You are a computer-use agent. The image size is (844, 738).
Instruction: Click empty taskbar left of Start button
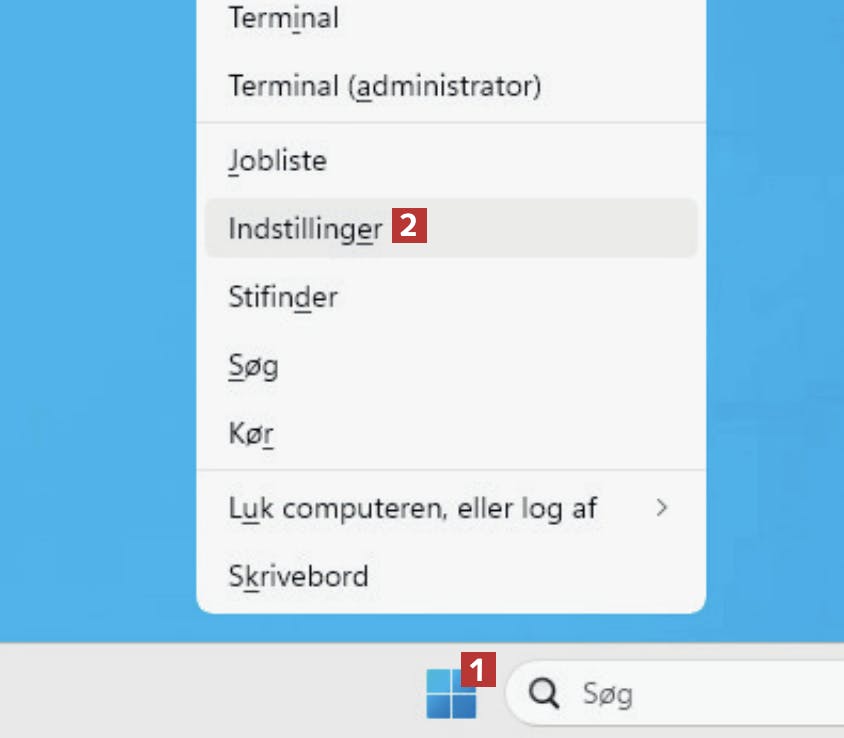(x=200, y=693)
